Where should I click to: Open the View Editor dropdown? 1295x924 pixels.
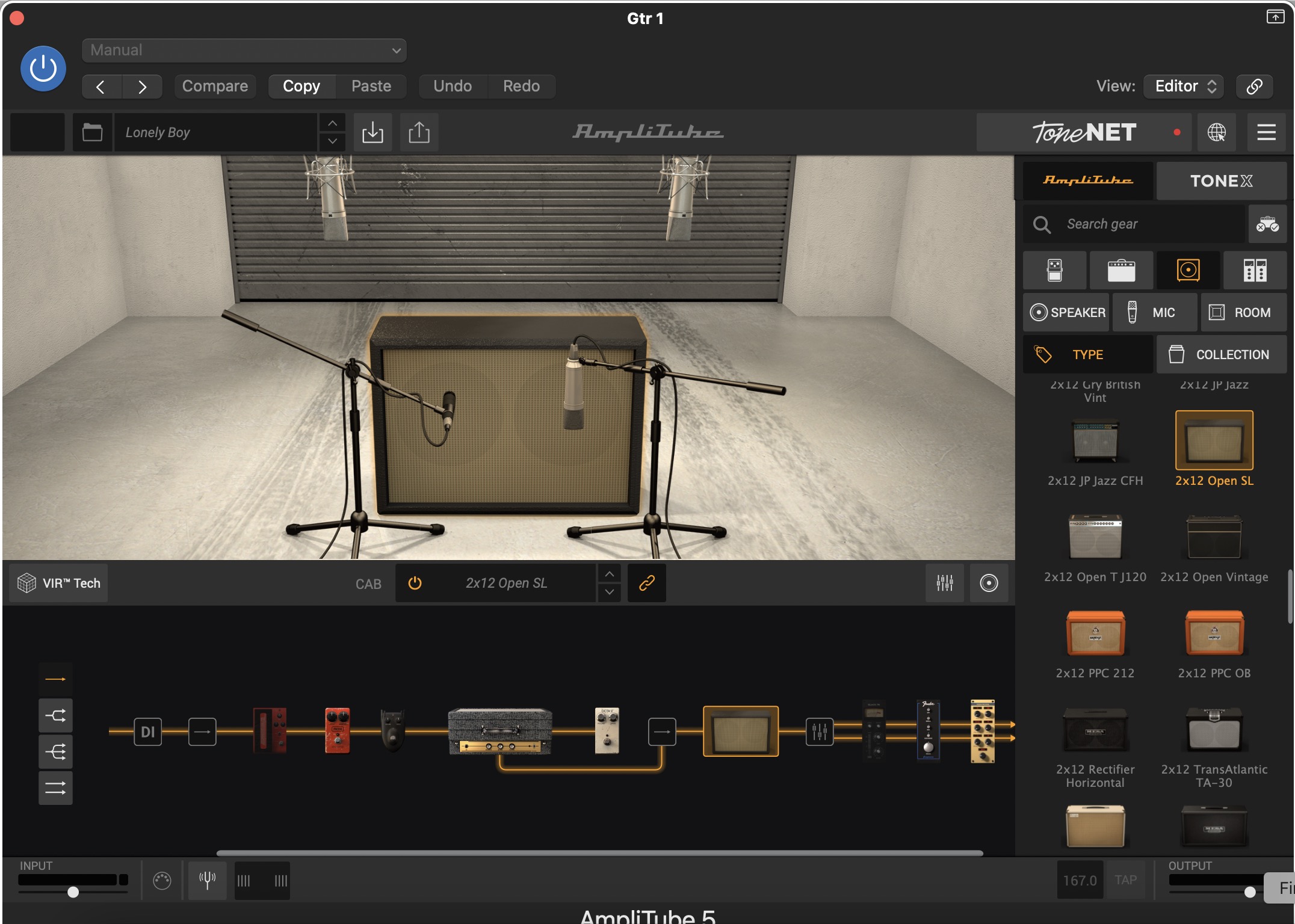click(1184, 86)
